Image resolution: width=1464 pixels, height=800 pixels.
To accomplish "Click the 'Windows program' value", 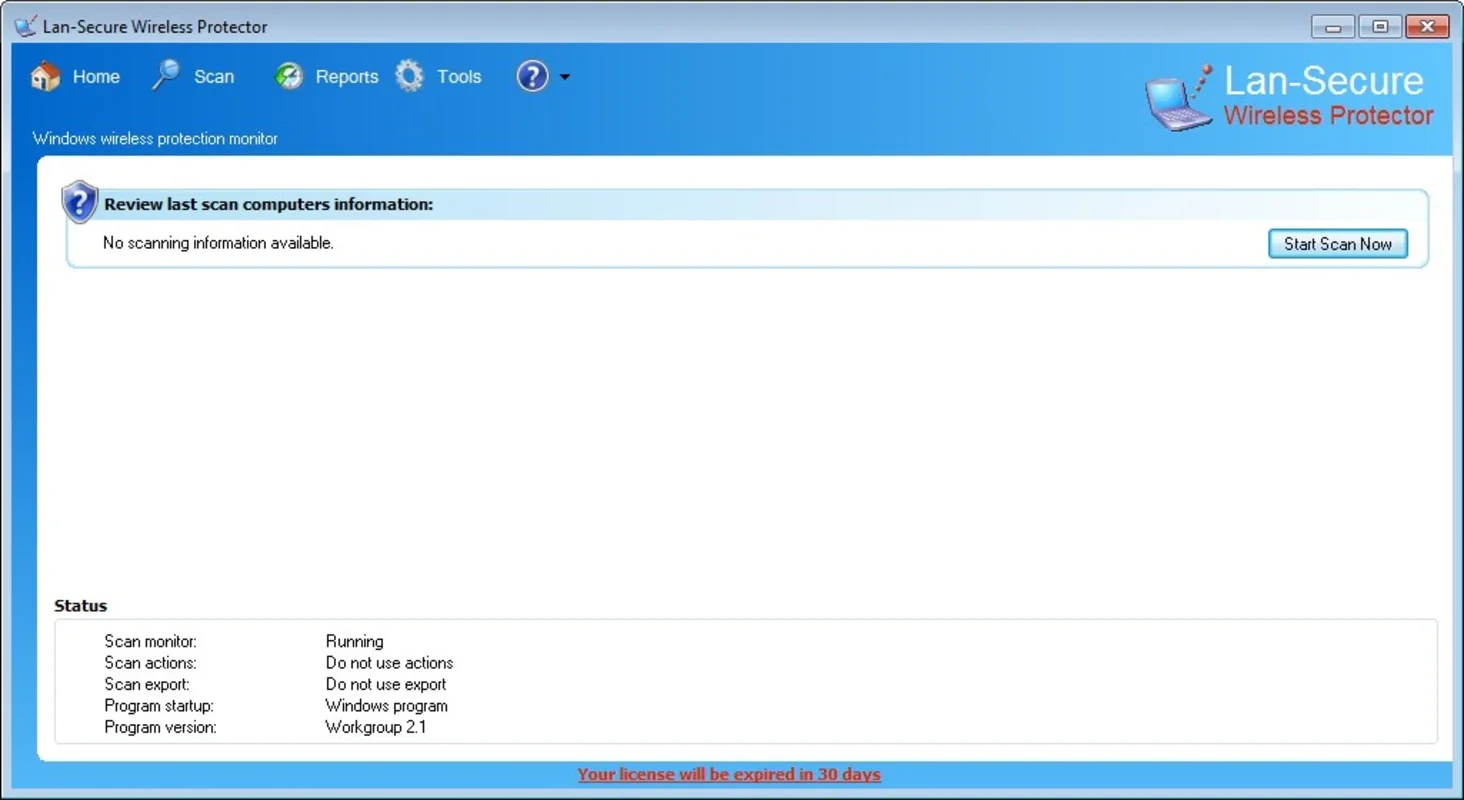I will (386, 706).
